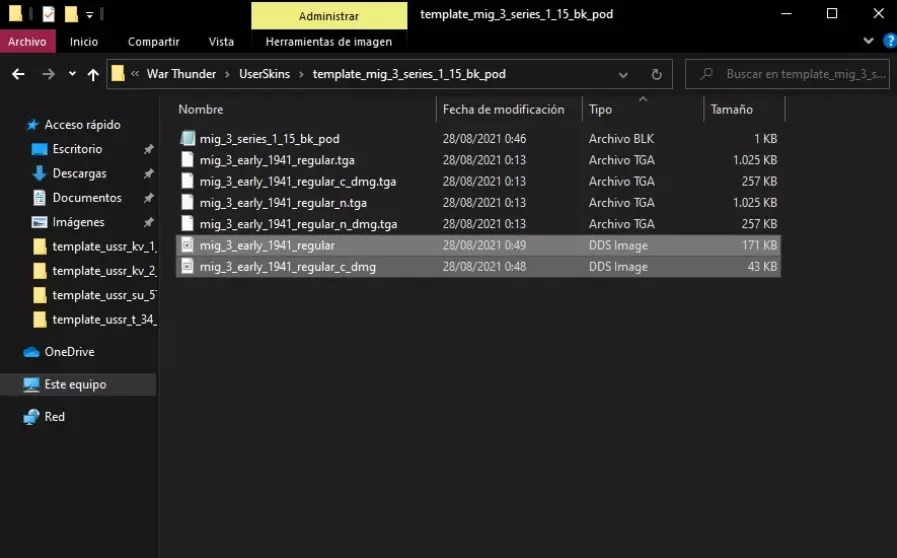
Task: Select Este equipo in navigation pane
Action: tap(75, 385)
